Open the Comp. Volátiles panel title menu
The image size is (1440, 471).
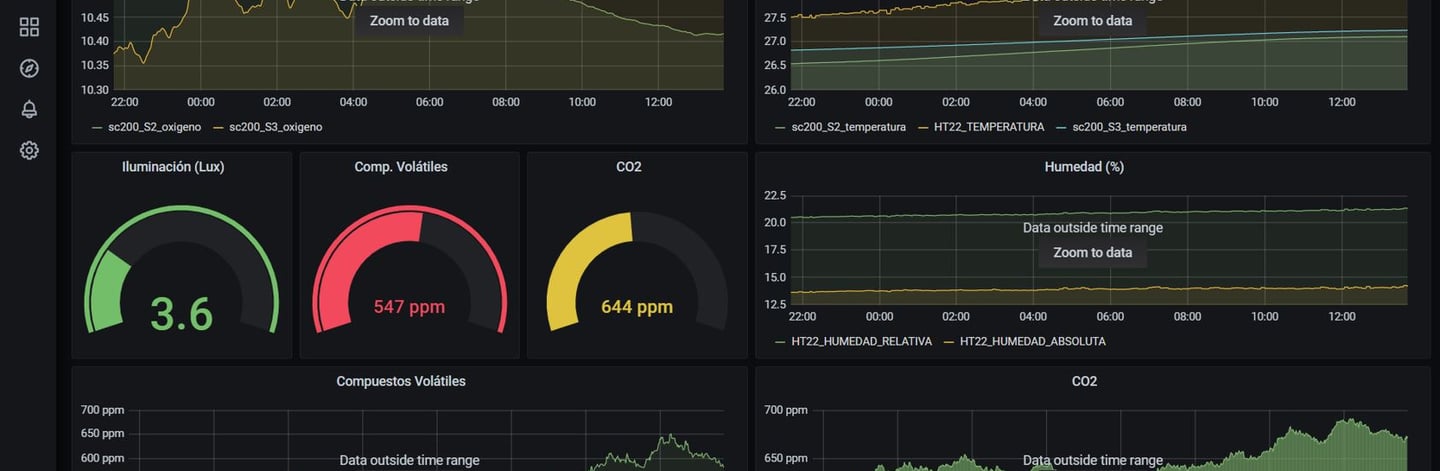coord(401,167)
